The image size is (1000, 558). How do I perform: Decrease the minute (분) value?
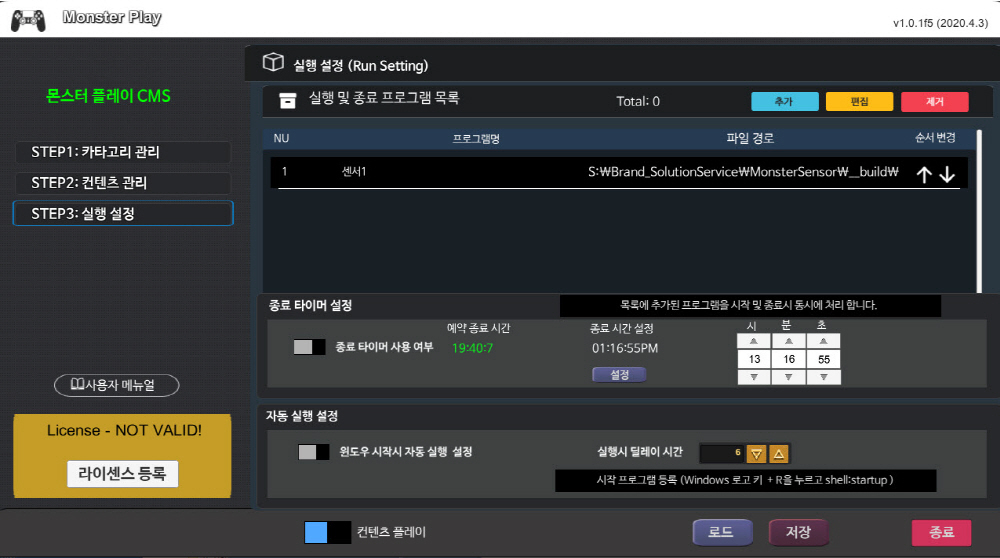[x=789, y=377]
